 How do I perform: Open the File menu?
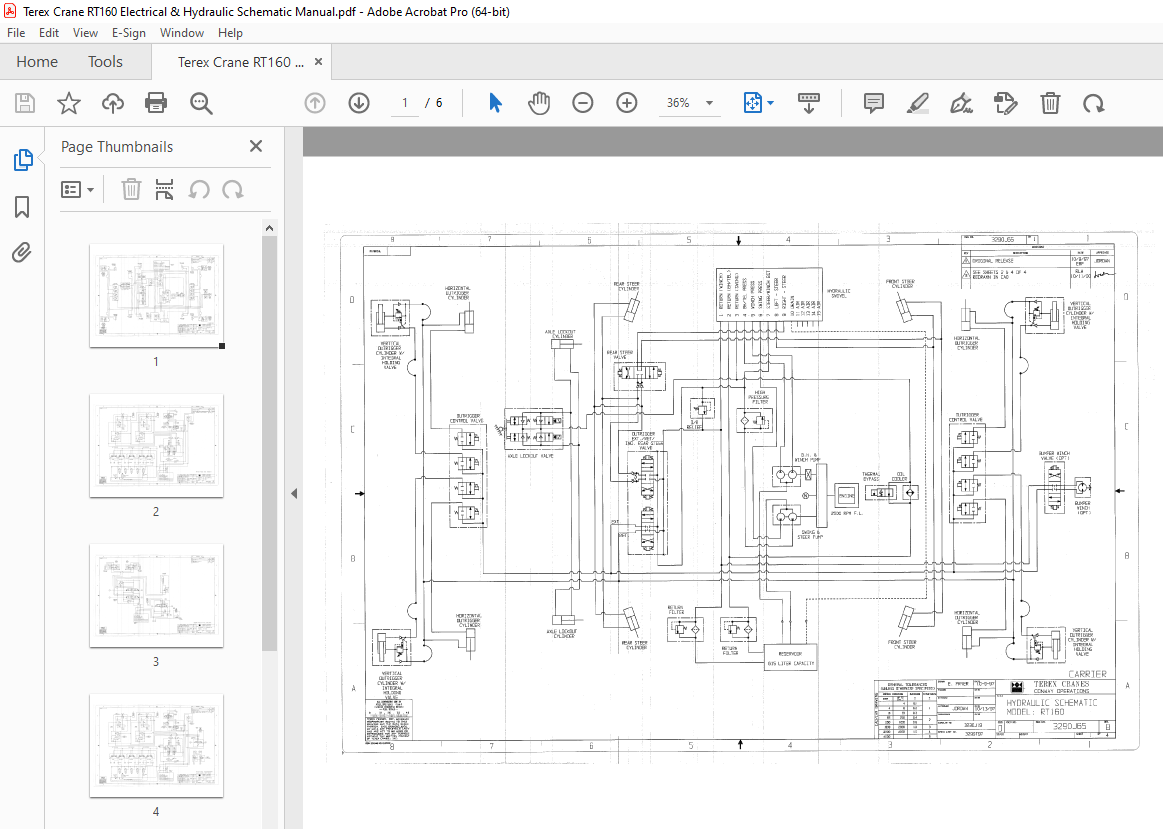point(16,33)
